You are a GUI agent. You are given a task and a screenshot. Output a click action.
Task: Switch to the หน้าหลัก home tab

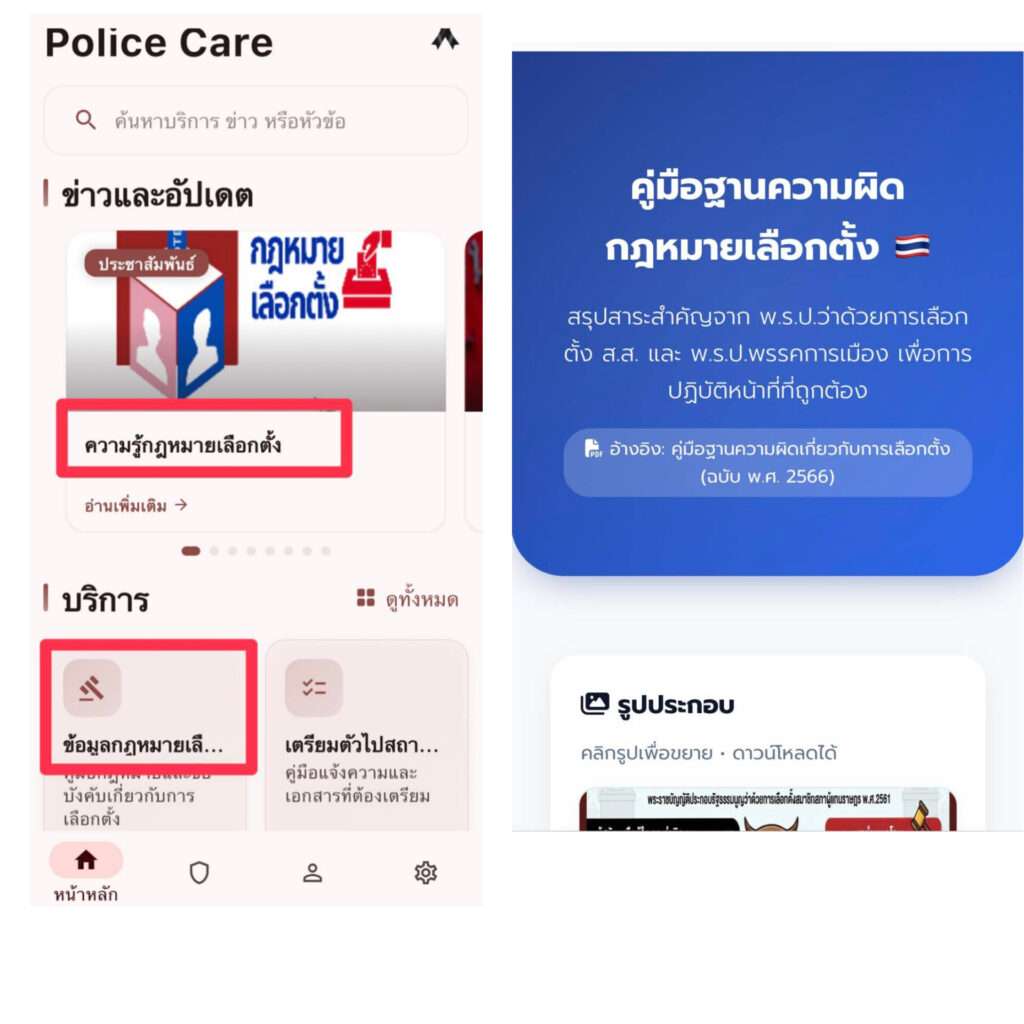click(x=86, y=871)
